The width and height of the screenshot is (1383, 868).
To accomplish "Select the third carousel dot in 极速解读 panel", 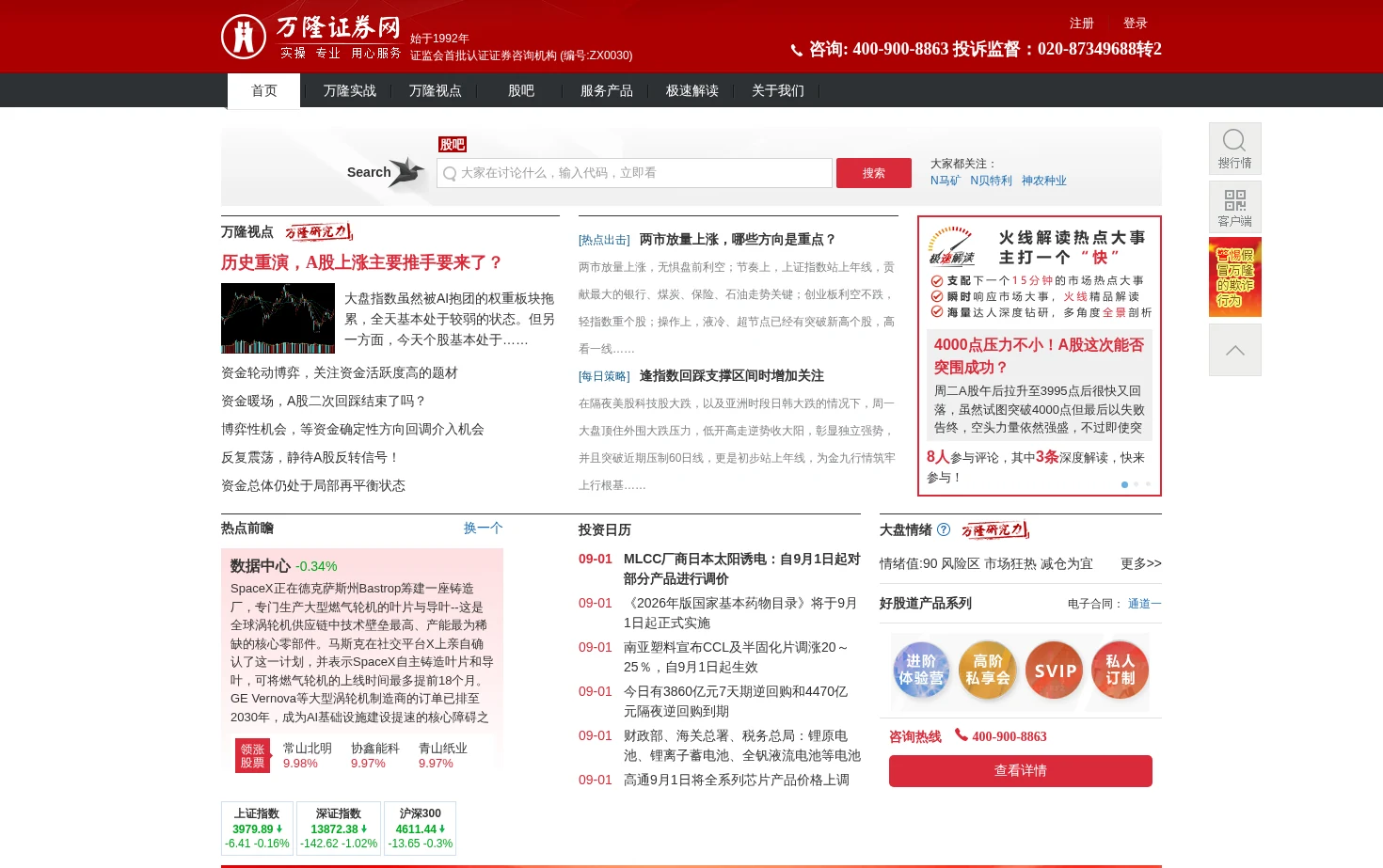I will [x=1148, y=484].
